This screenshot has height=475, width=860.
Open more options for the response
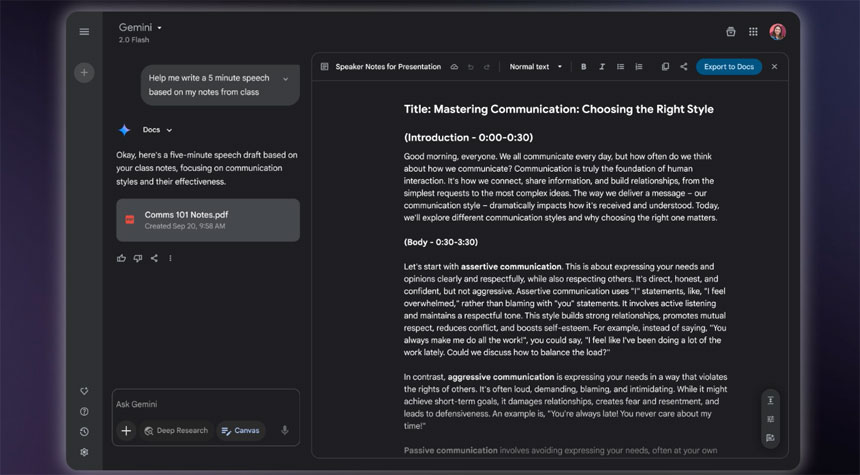(x=170, y=258)
